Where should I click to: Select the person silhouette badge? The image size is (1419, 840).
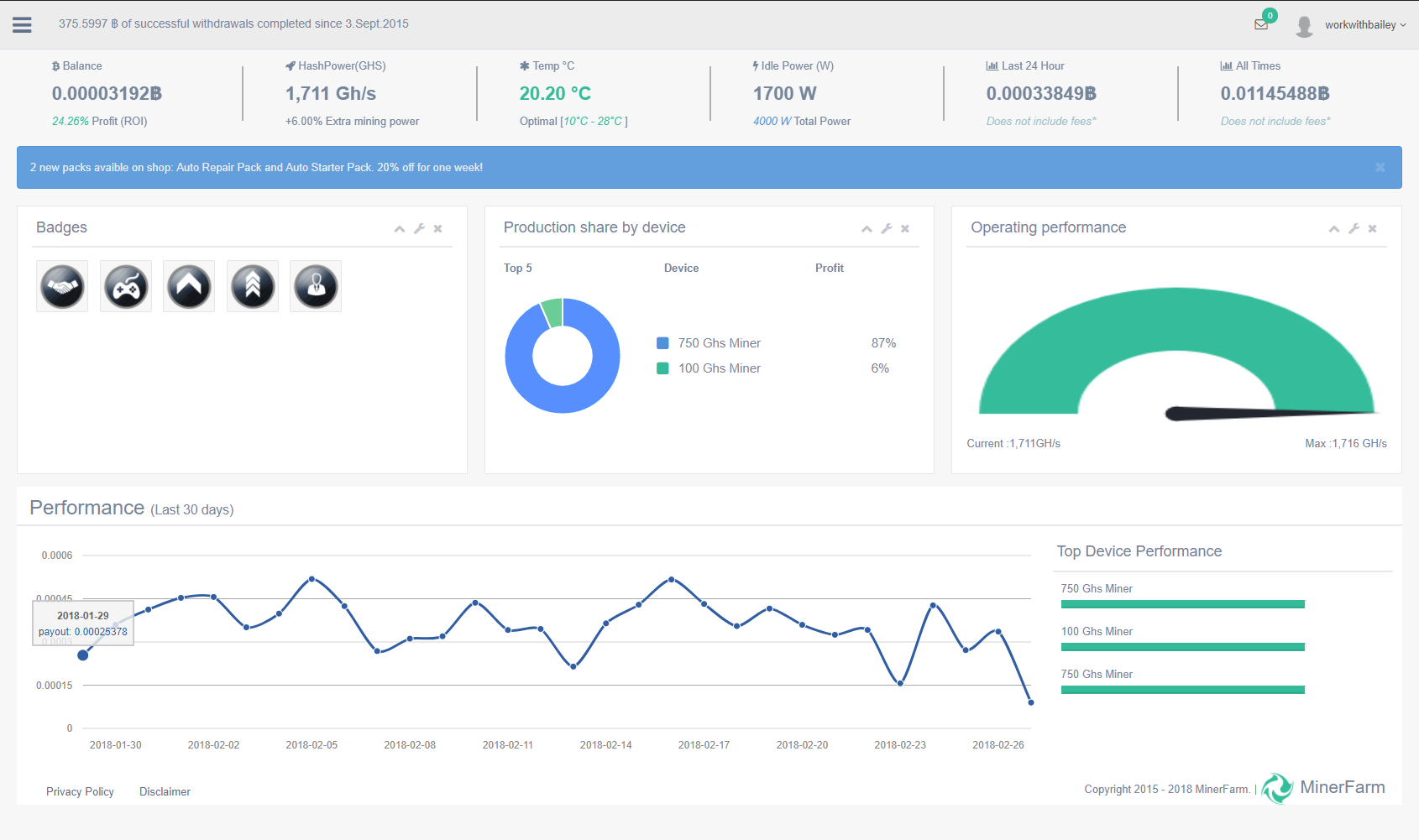(316, 286)
